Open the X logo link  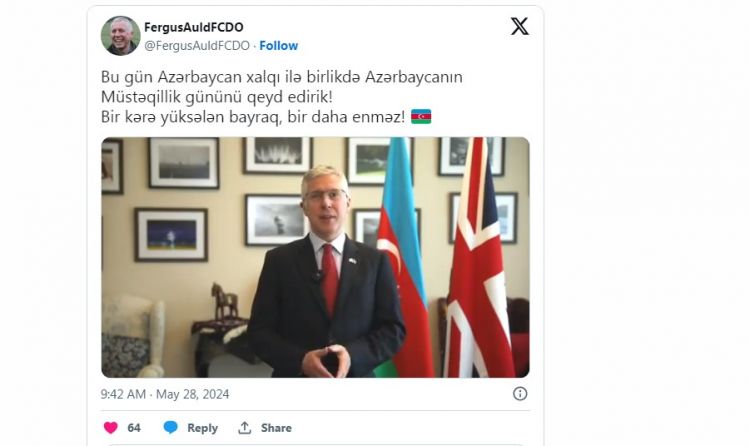[x=519, y=26]
